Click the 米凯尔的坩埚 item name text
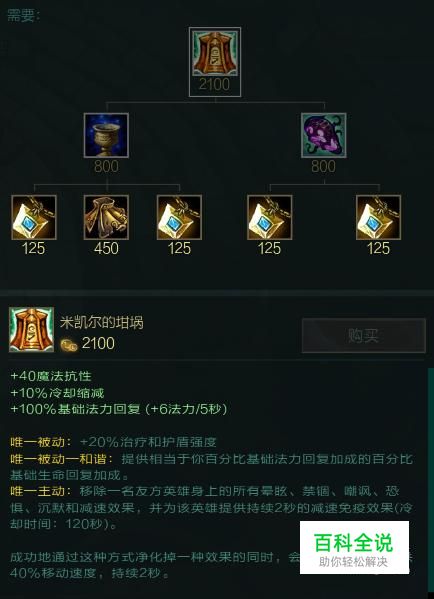 pos(102,322)
